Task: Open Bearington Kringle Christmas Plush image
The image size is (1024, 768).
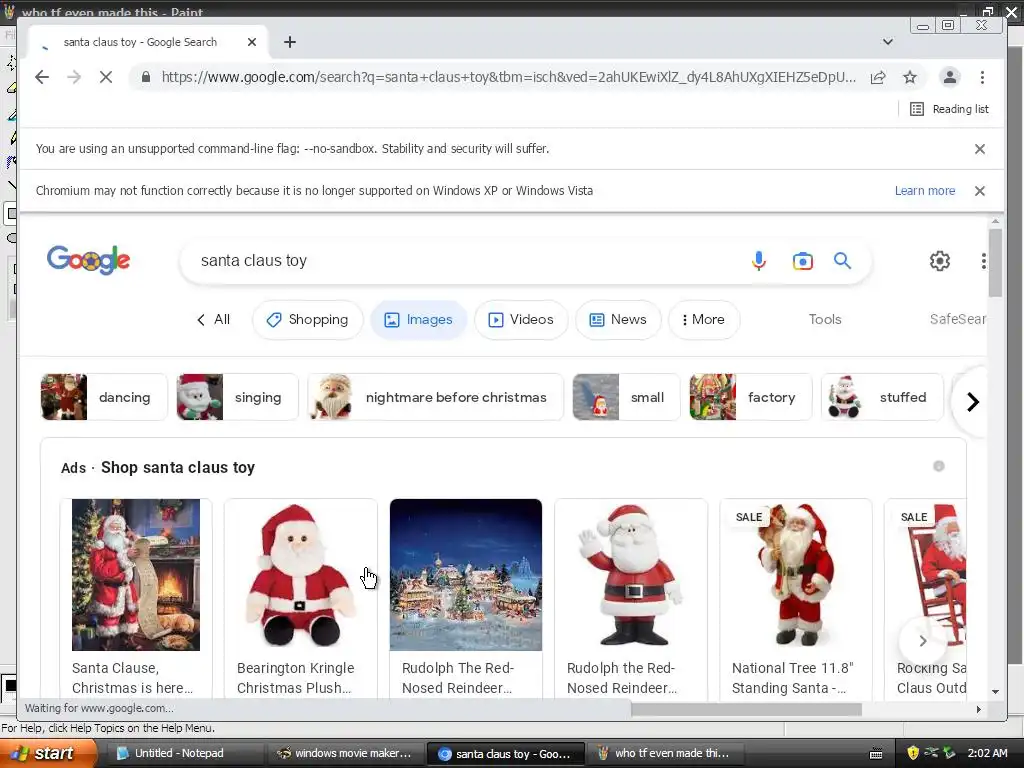Action: [300, 575]
